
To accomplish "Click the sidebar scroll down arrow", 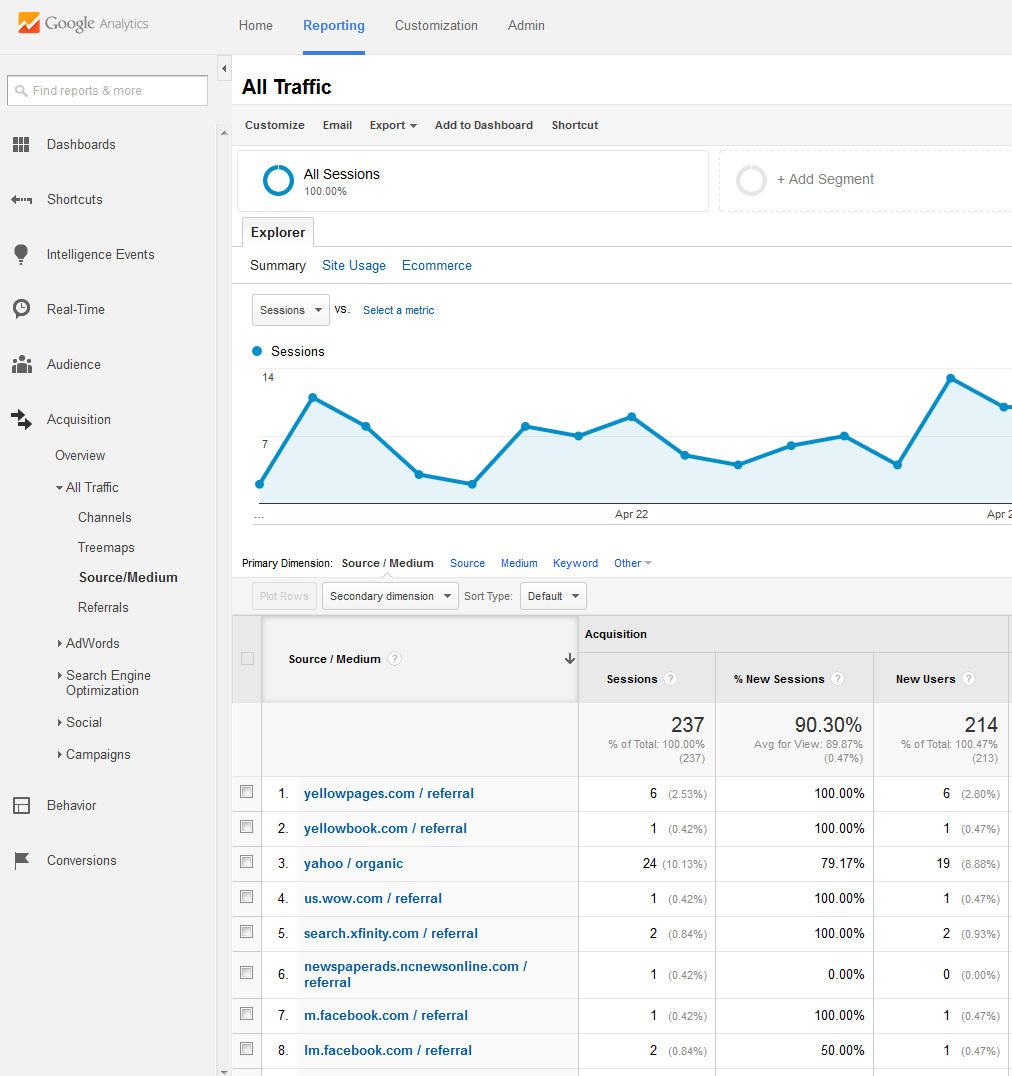I will pyautogui.click(x=224, y=1071).
